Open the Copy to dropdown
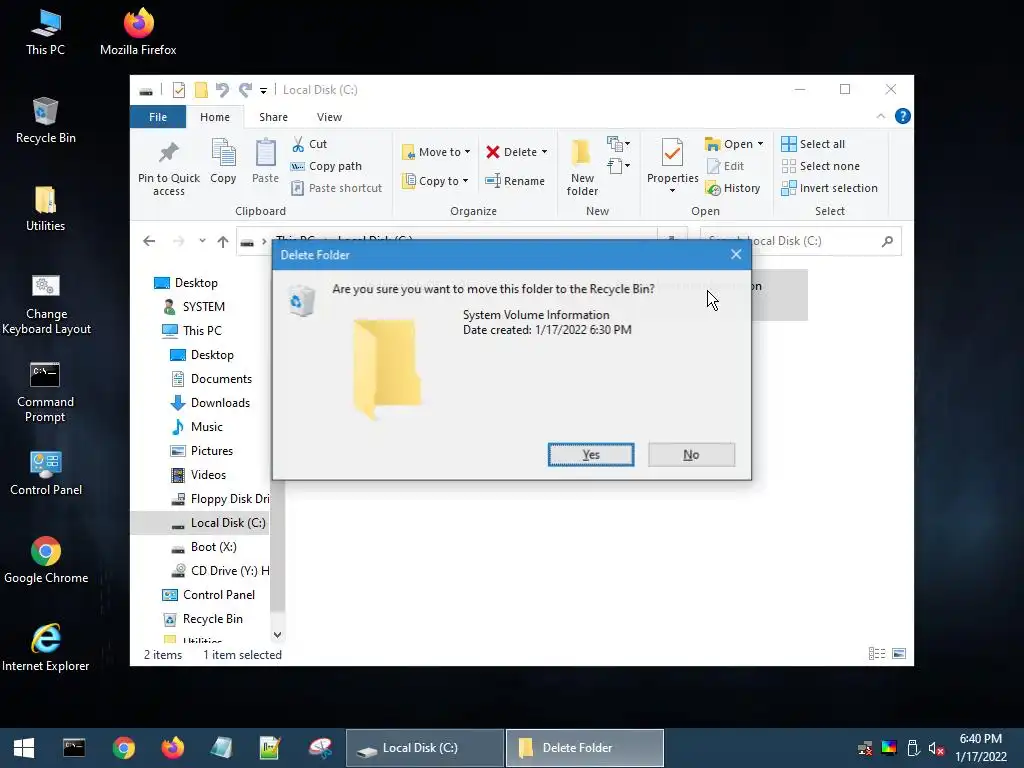This screenshot has width=1024, height=768. [435, 181]
